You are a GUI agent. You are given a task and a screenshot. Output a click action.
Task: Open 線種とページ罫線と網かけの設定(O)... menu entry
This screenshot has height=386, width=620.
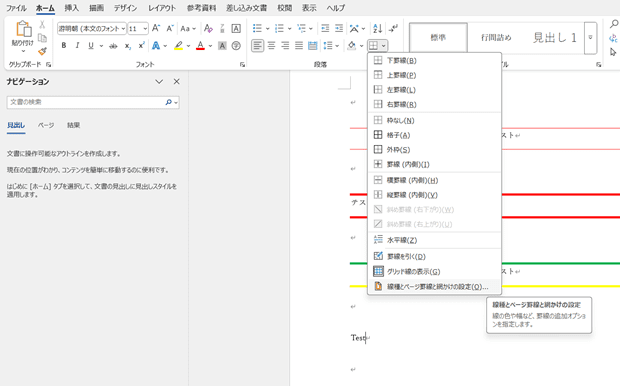(434, 287)
